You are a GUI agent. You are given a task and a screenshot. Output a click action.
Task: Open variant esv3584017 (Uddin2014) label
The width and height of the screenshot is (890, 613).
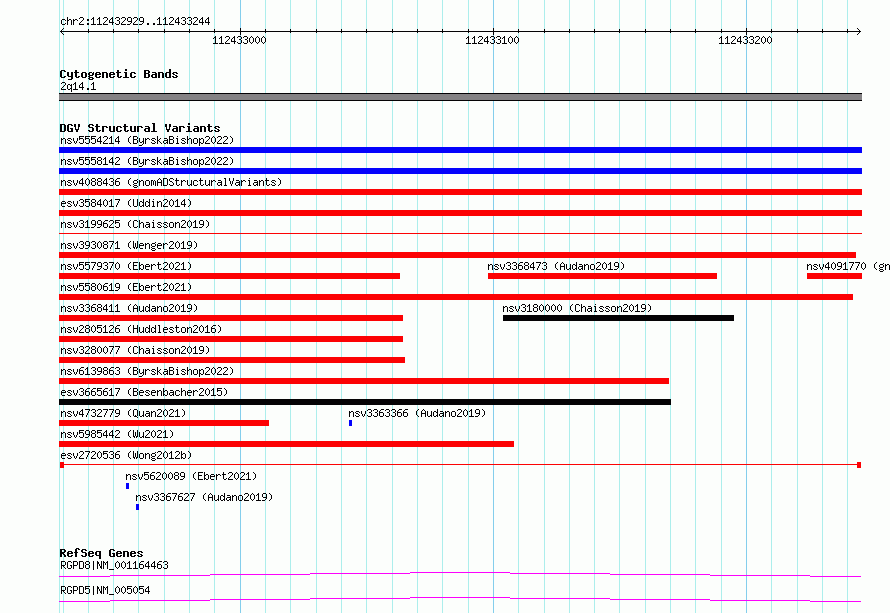[x=126, y=203]
